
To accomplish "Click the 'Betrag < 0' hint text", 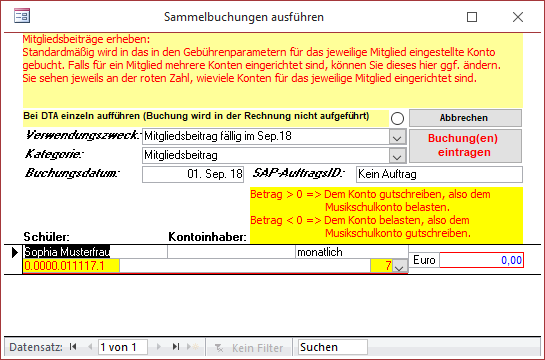I will coord(276,220).
